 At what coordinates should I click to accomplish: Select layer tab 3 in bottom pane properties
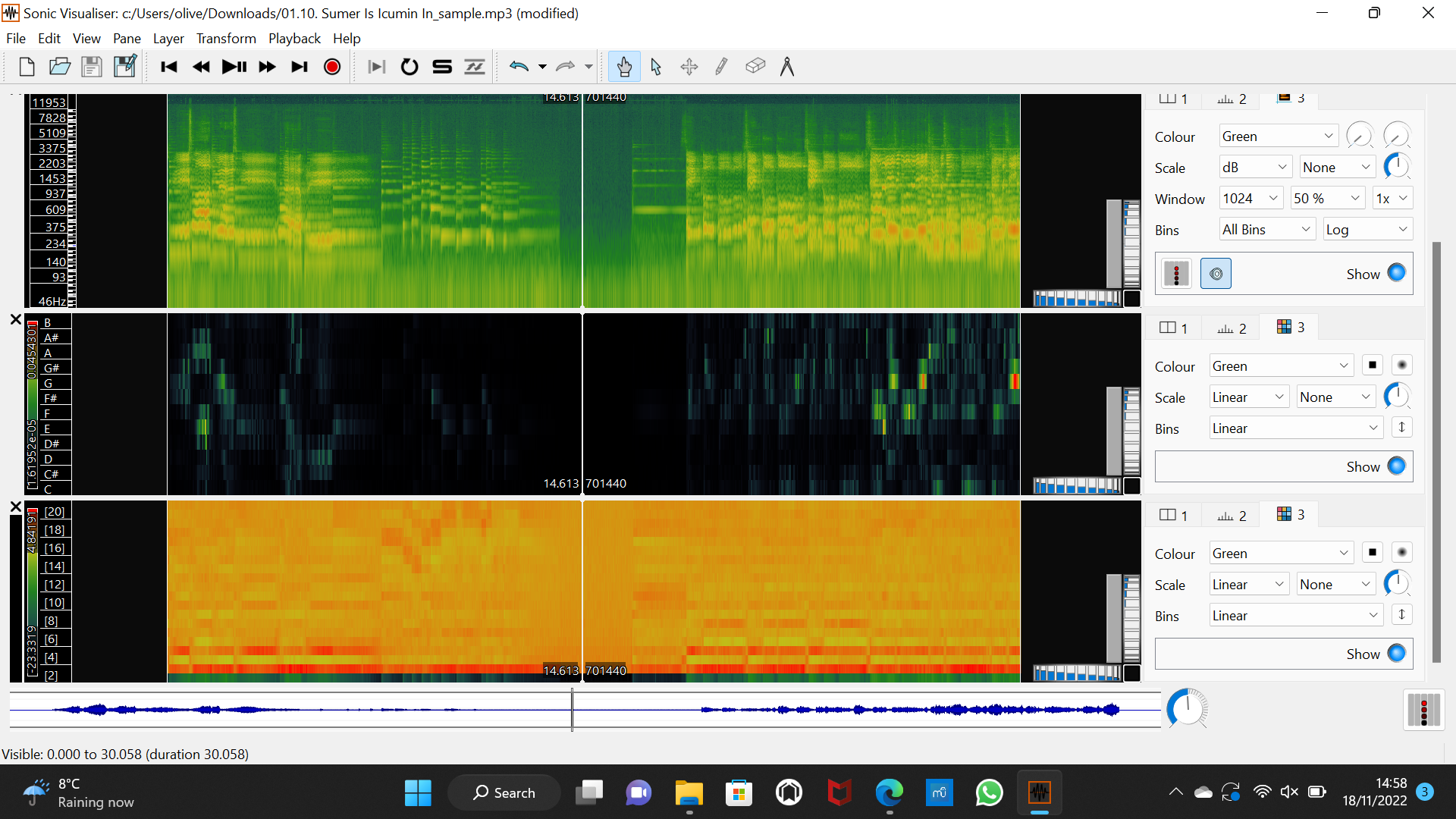pos(1291,514)
